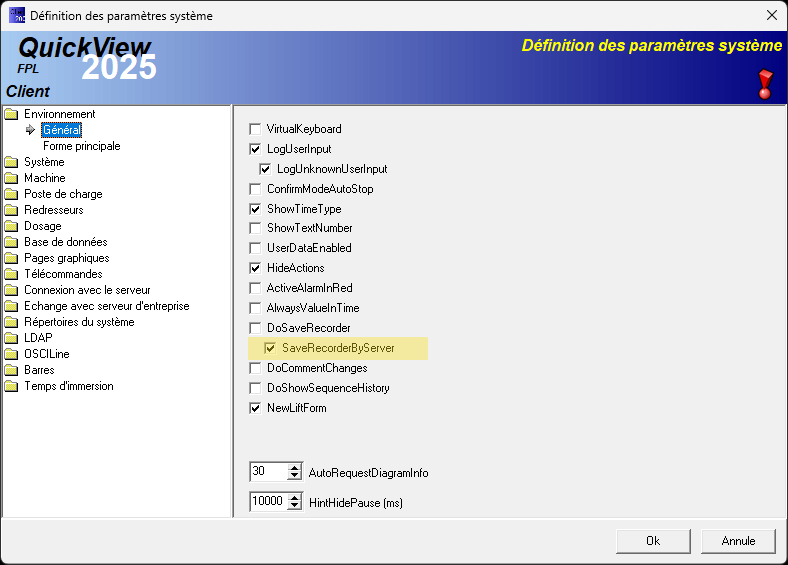Cancel with the Annule button
788x565 pixels.
[738, 541]
